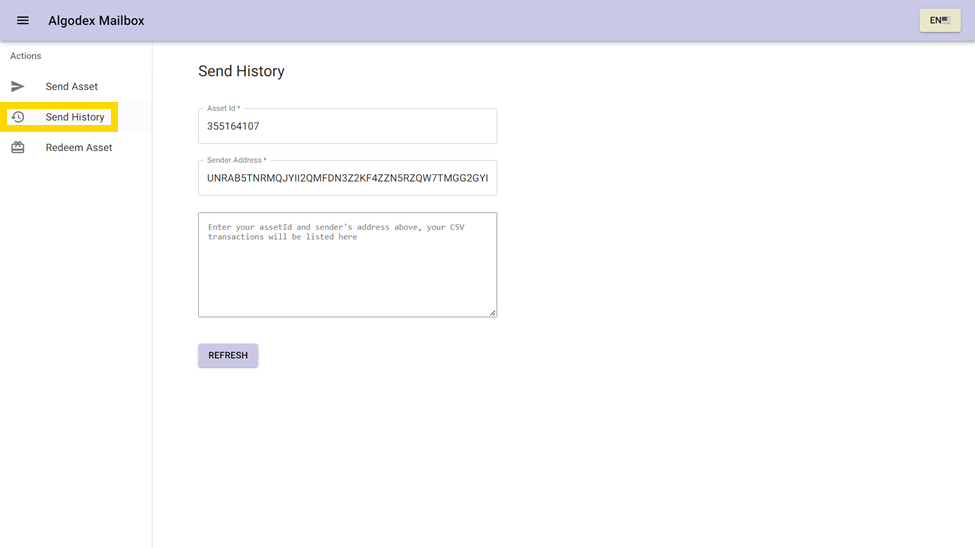Screen dimensions: 975x548
Task: Click the Asset Id field label
Action: click(x=223, y=108)
